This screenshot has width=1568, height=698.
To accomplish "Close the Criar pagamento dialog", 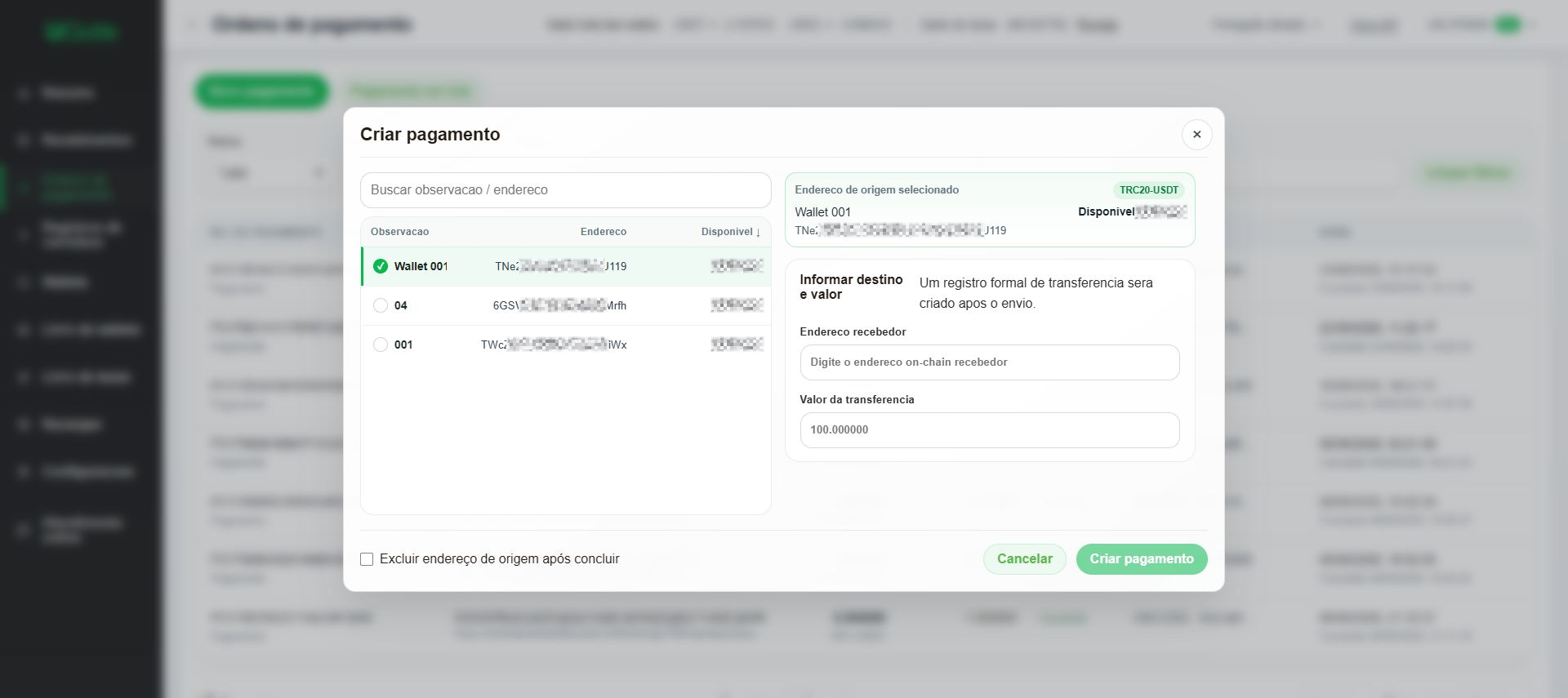I will (x=1196, y=135).
